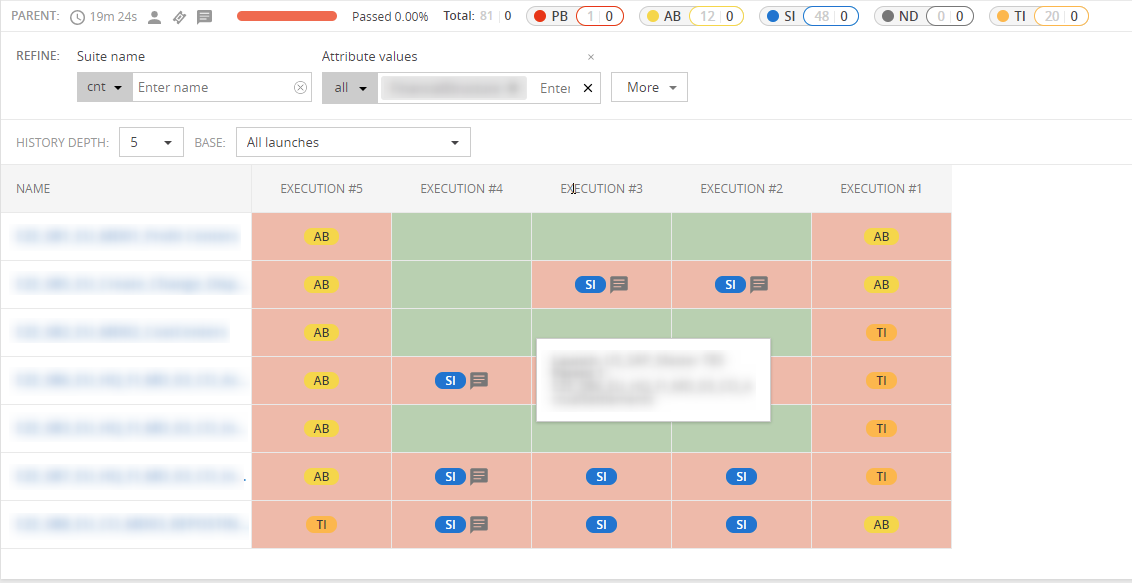Click the comment icon on SI badge in Execution #2
Image resolution: width=1132 pixels, height=583 pixels.
click(758, 284)
